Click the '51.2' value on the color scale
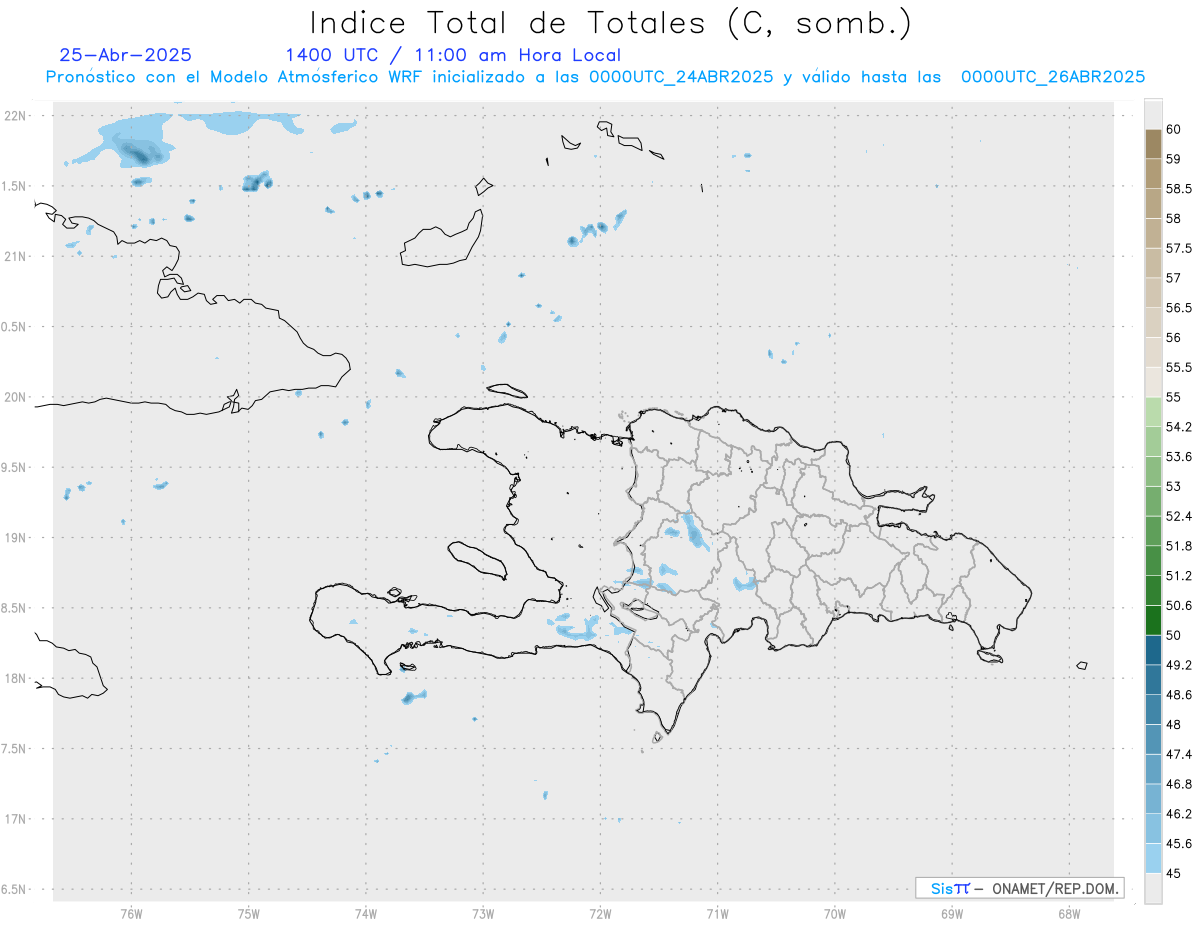Screen dimensions: 1200x927 point(1179,575)
